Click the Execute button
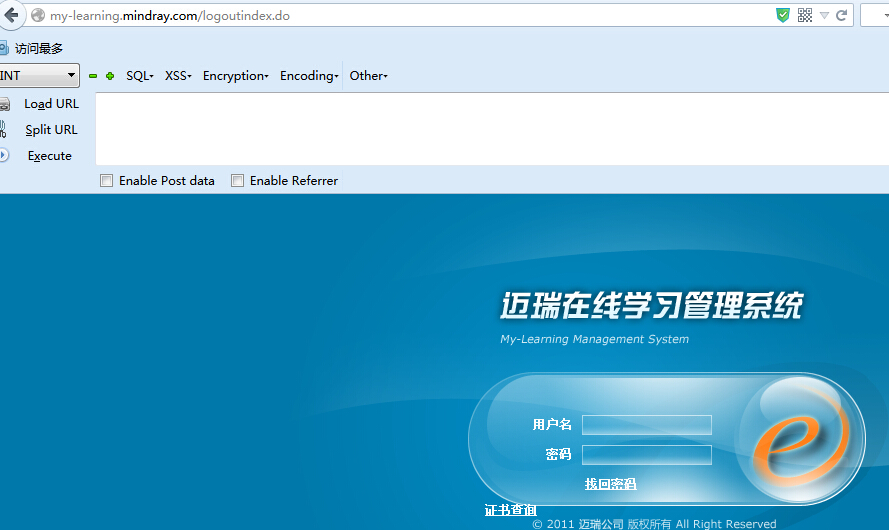 coord(50,156)
